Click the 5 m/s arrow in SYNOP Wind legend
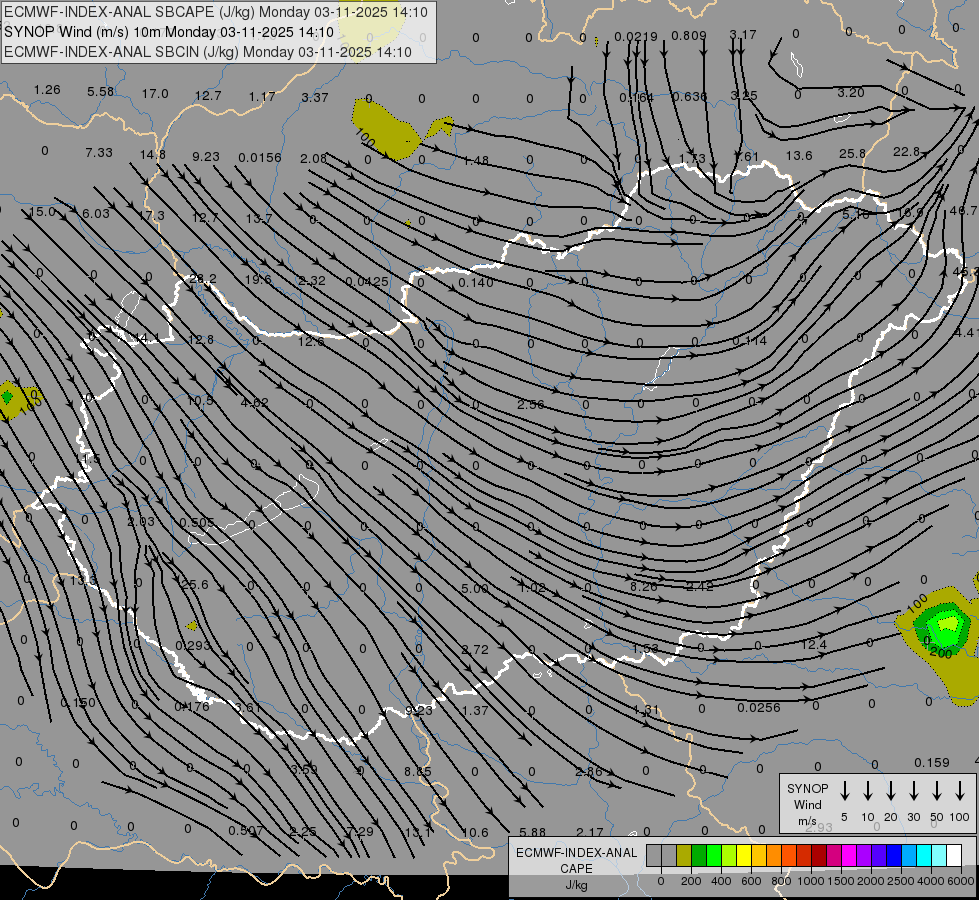The width and height of the screenshot is (979, 900). pos(845,790)
